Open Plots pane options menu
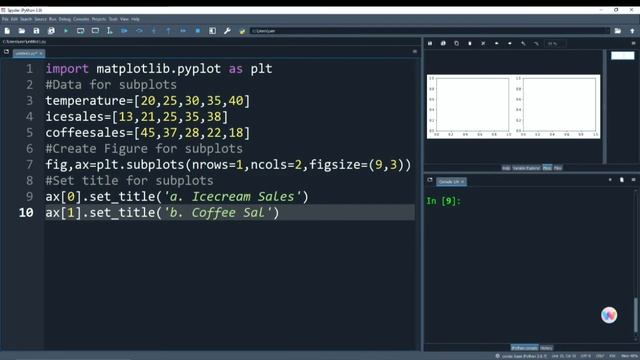Viewport: 640px width, 360px height. [633, 43]
